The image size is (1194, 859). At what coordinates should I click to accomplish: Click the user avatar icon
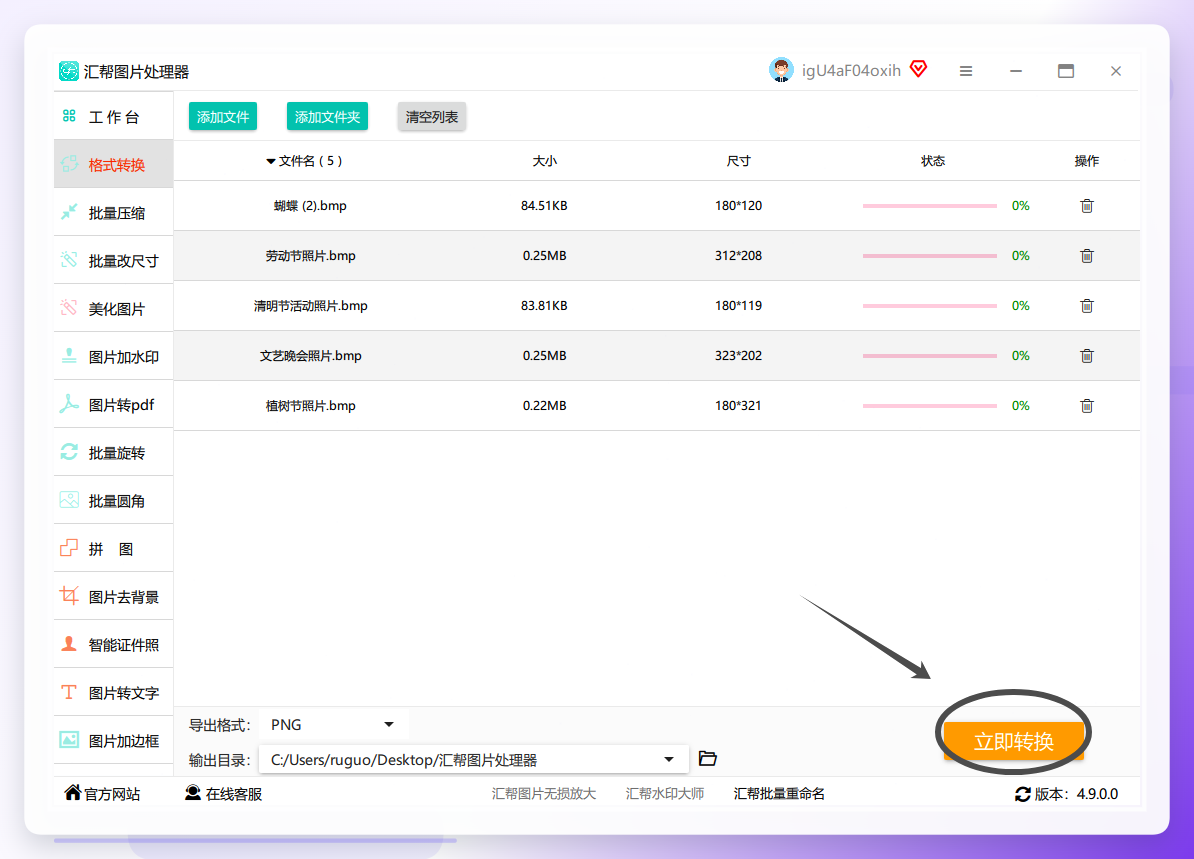(x=781, y=70)
